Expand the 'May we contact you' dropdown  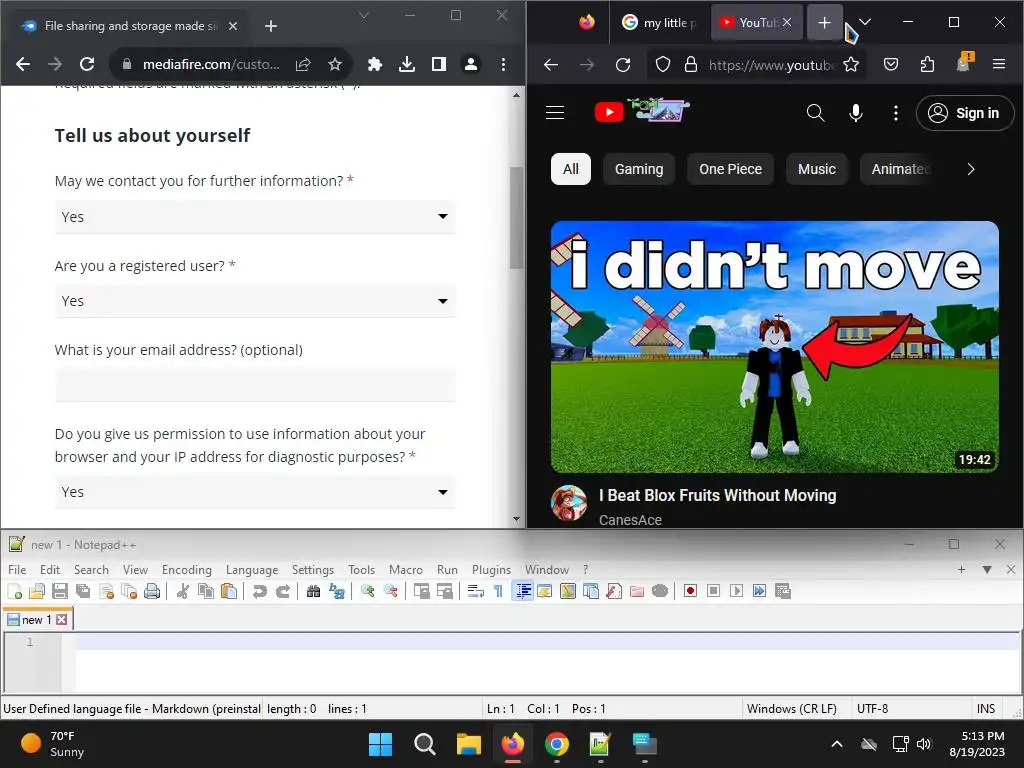(x=255, y=217)
